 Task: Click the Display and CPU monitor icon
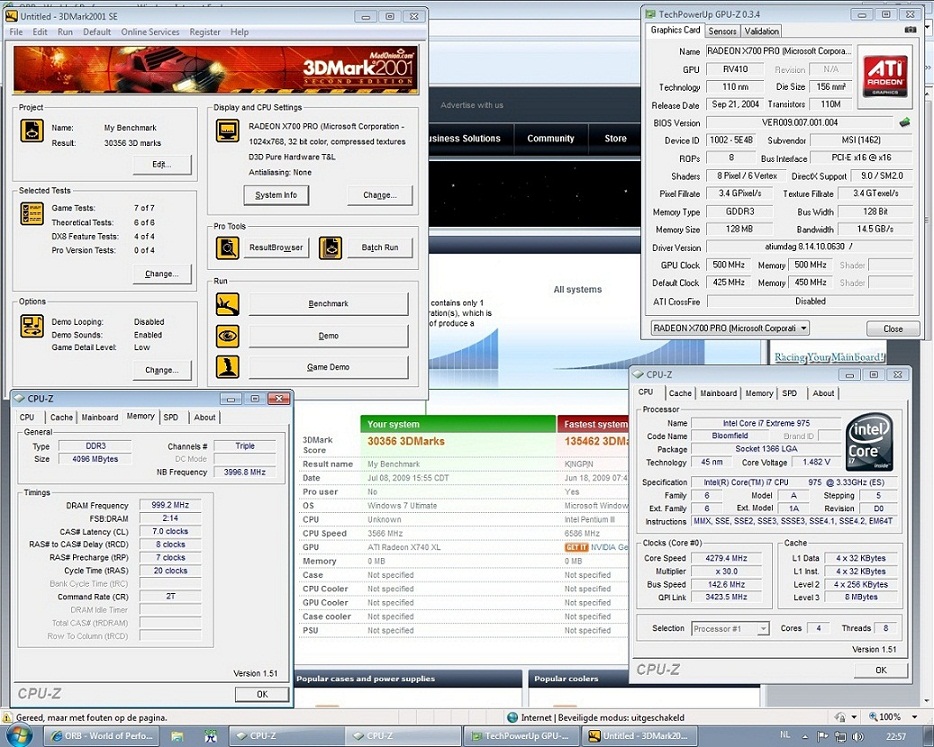(x=228, y=130)
